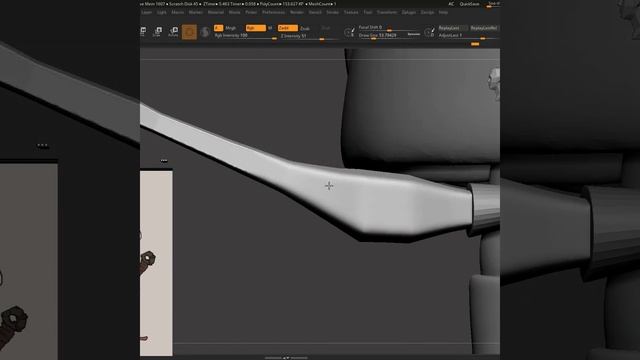640x360 pixels.
Task: Open the Transform menu
Action: (x=387, y=12)
